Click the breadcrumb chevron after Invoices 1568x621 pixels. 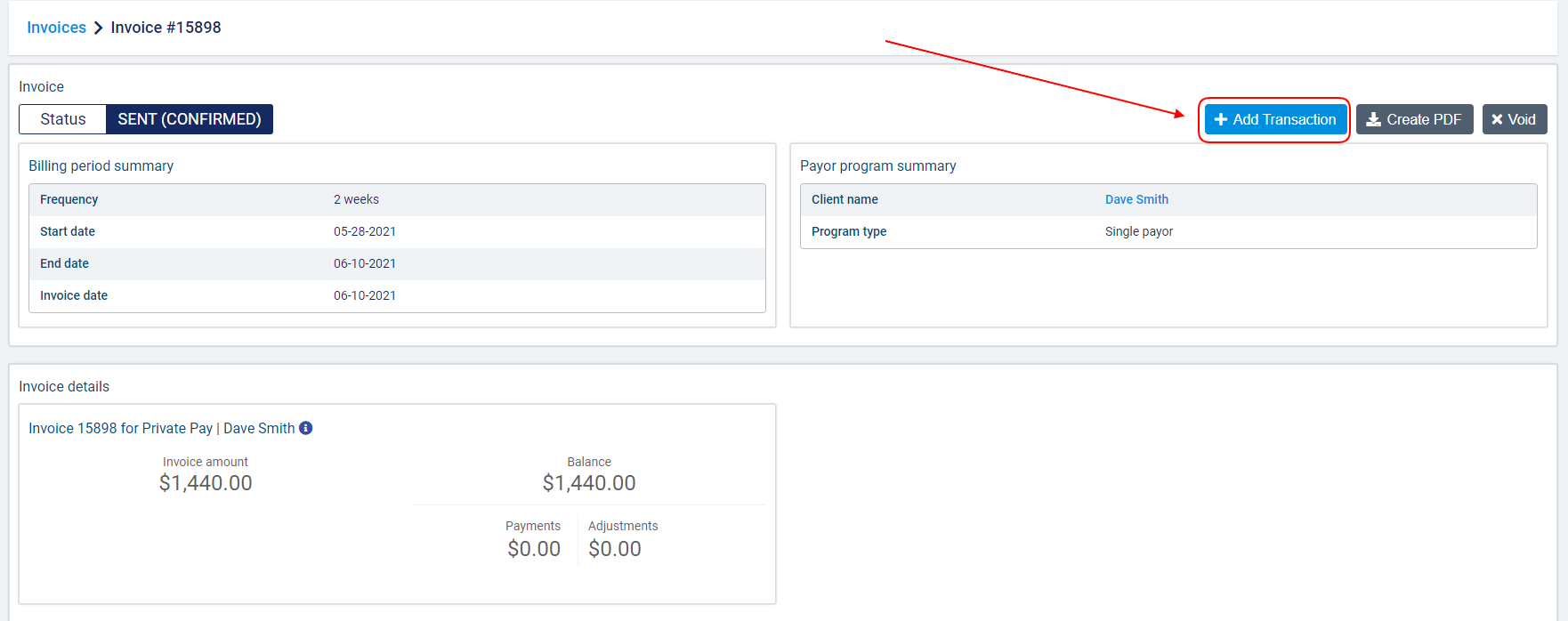[x=99, y=28]
